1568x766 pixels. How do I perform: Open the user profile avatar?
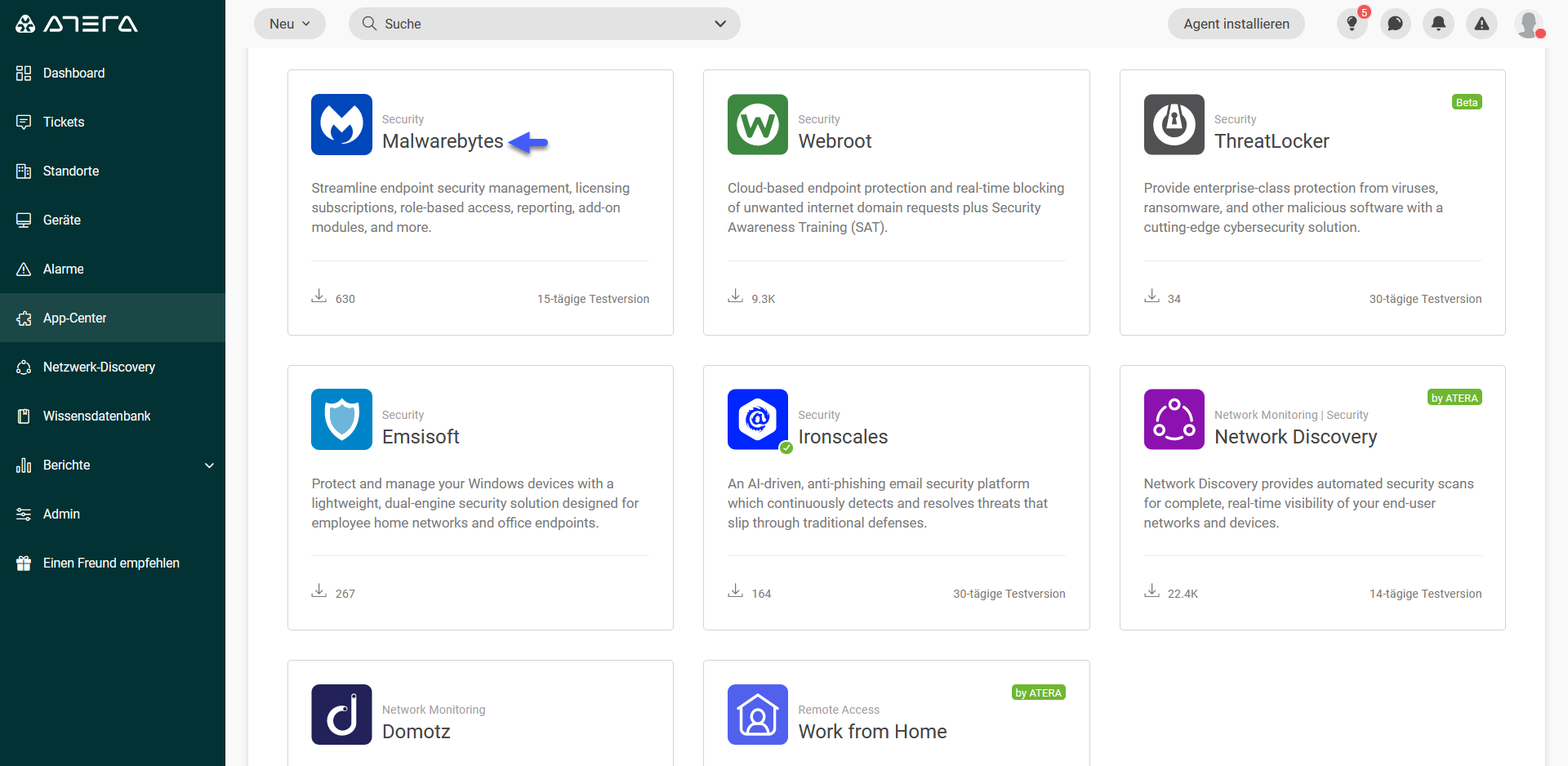coord(1529,24)
